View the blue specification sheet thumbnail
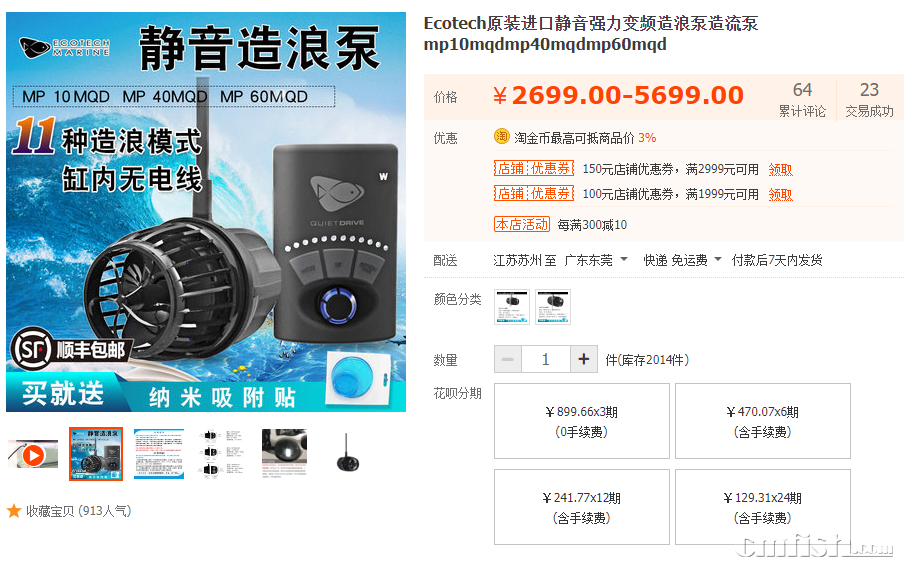Viewport: 913px width, 568px height. [x=159, y=454]
